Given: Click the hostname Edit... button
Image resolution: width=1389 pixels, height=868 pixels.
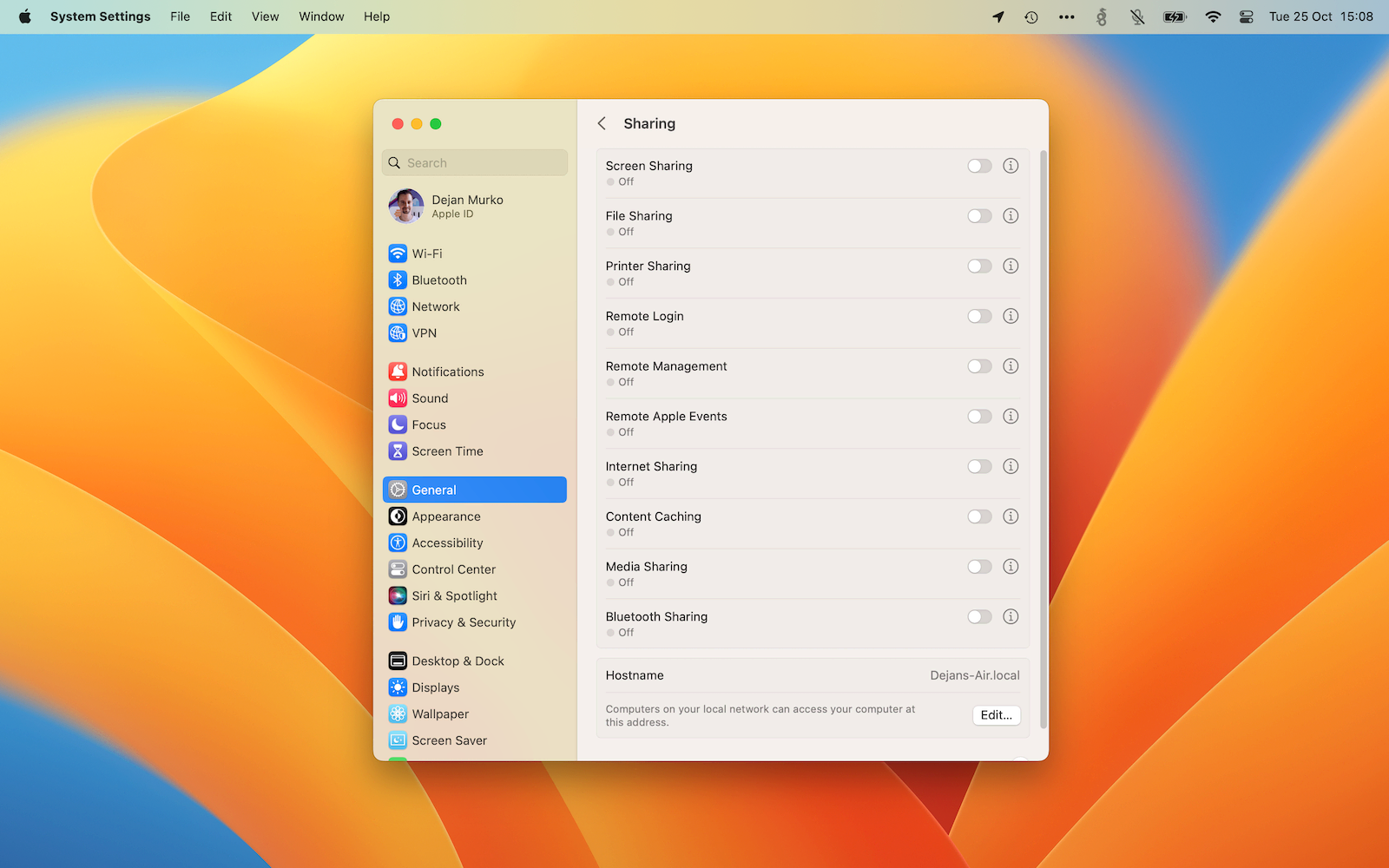Looking at the screenshot, I should coord(996,715).
